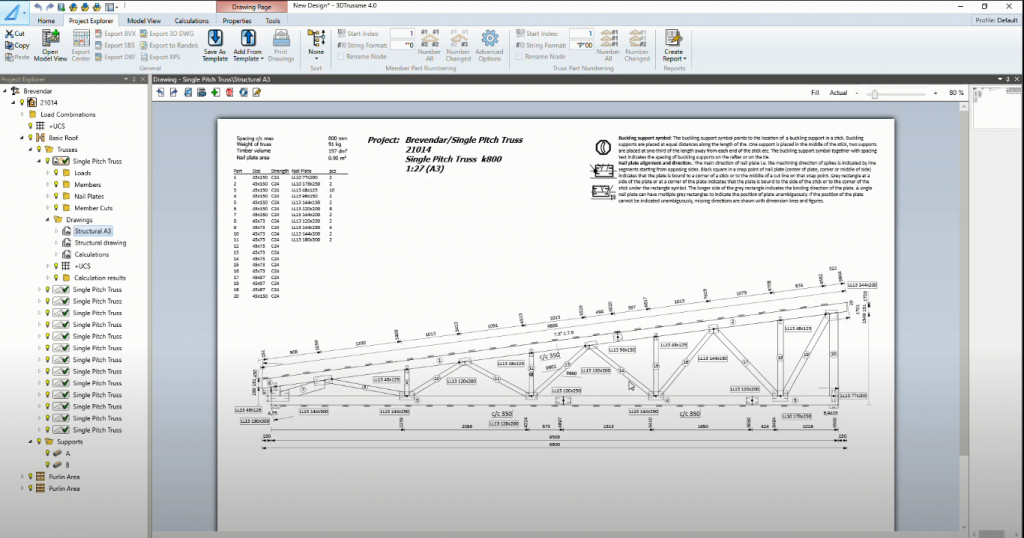Toggle Rename Node checkbox in Member Part Numbering
1024x538 pixels.
pos(341,57)
